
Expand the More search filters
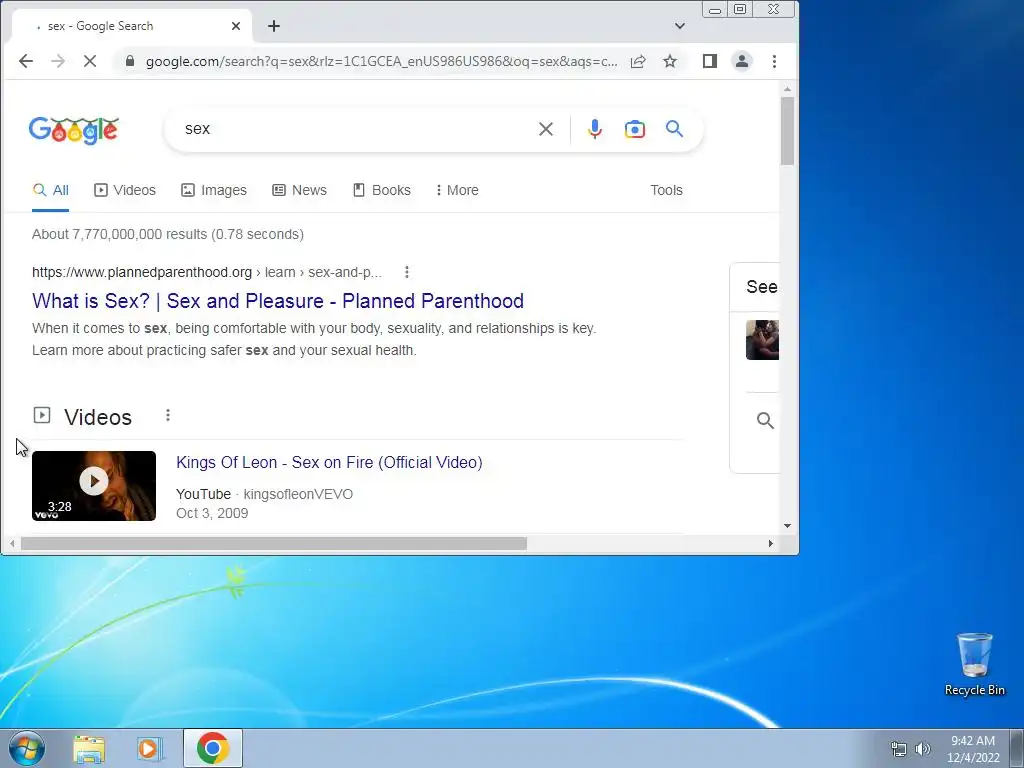(457, 190)
